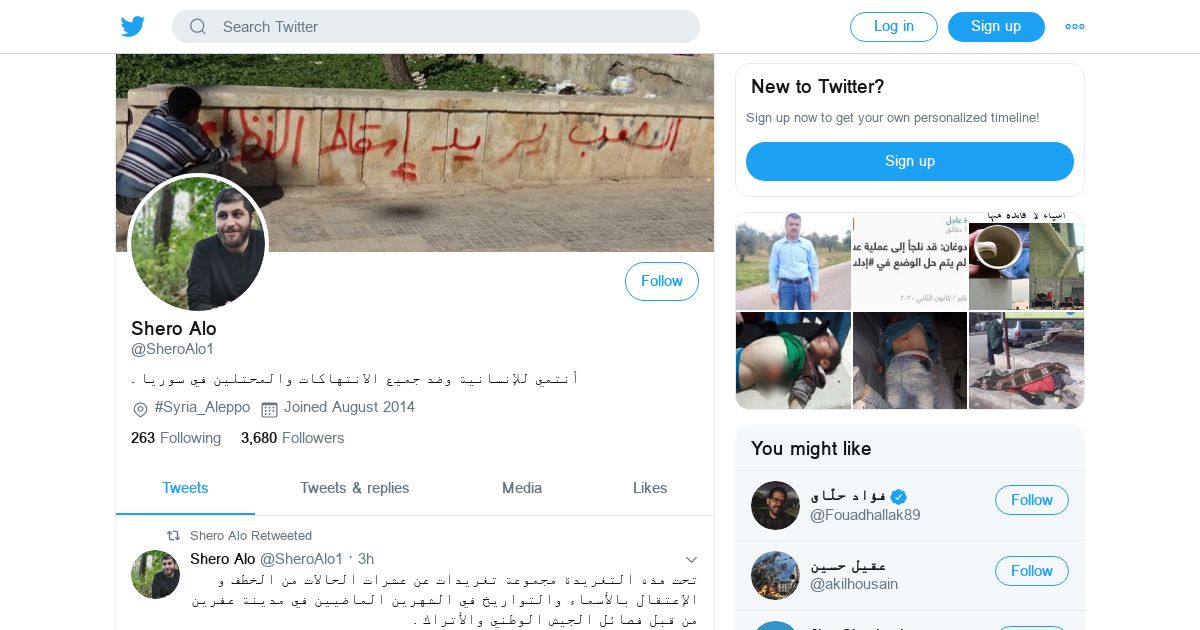This screenshot has height=630, width=1200.
Task: Click the wide Sign up button in sidebar
Action: point(910,161)
